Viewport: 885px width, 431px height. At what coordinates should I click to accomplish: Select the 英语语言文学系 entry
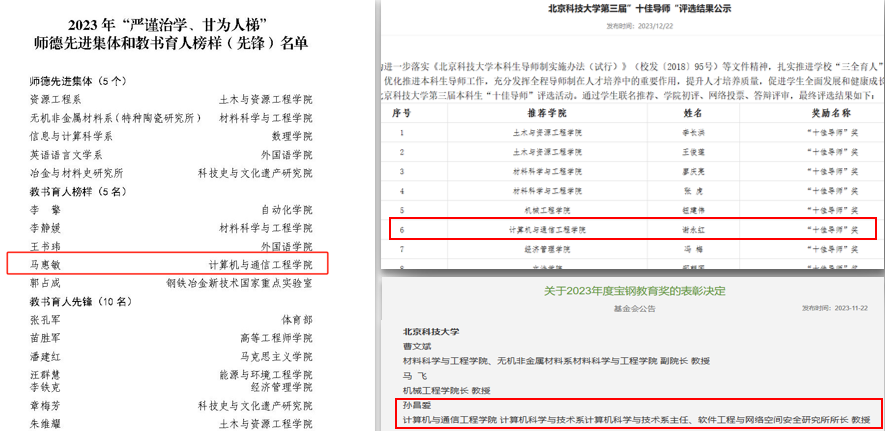(x=66, y=155)
